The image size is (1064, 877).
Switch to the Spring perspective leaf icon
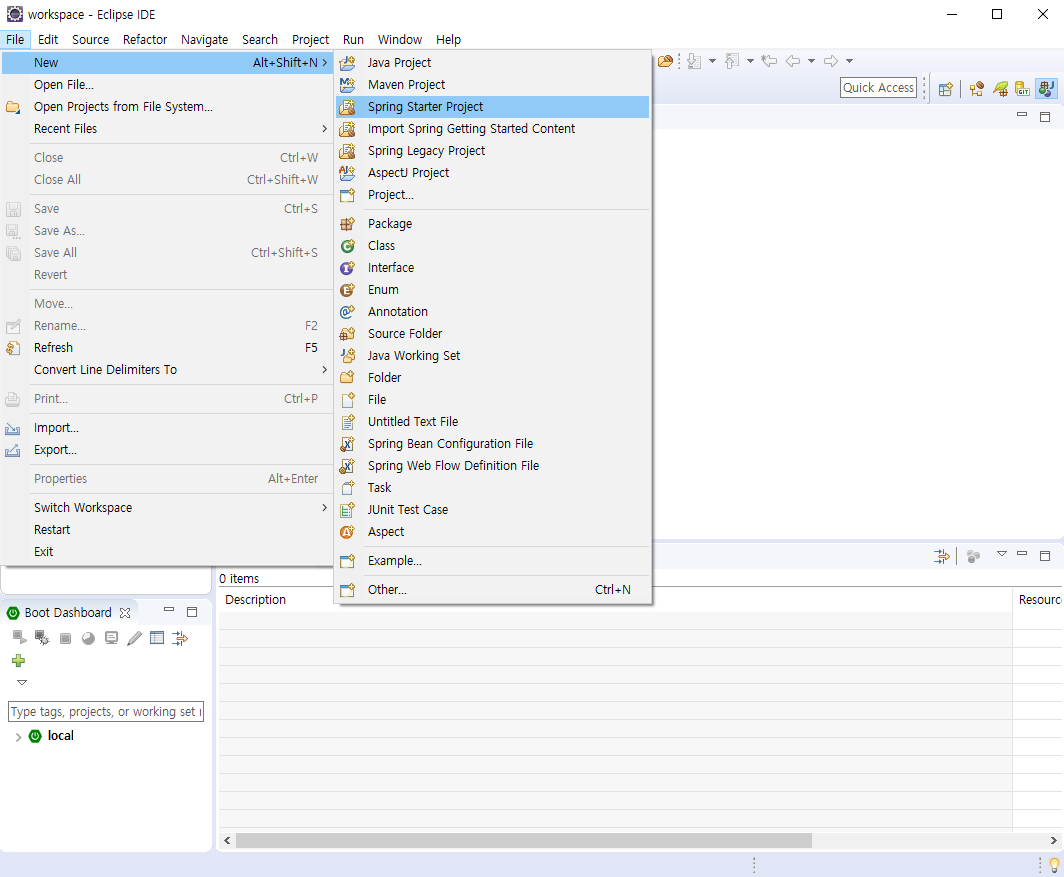(1000, 88)
